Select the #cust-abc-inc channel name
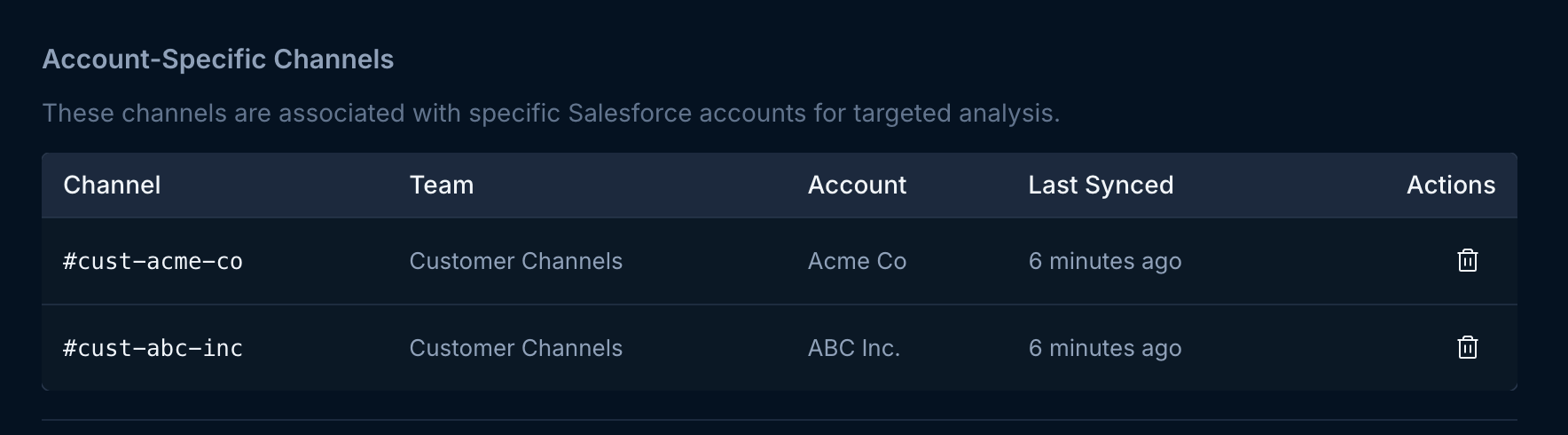This screenshot has height=435, width=1568. (153, 348)
